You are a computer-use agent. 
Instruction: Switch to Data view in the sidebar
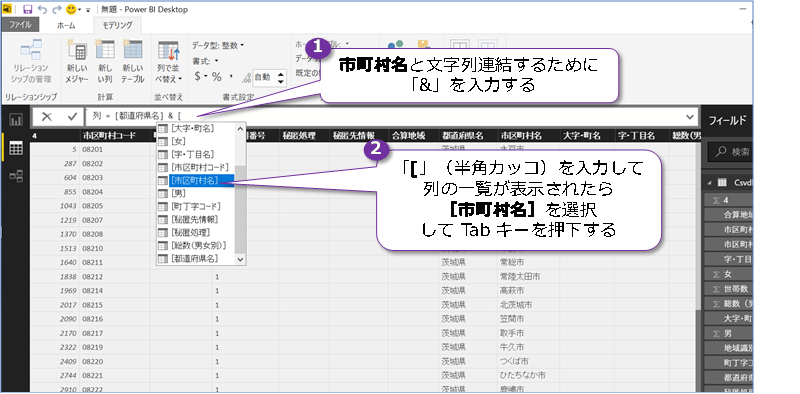(16, 148)
